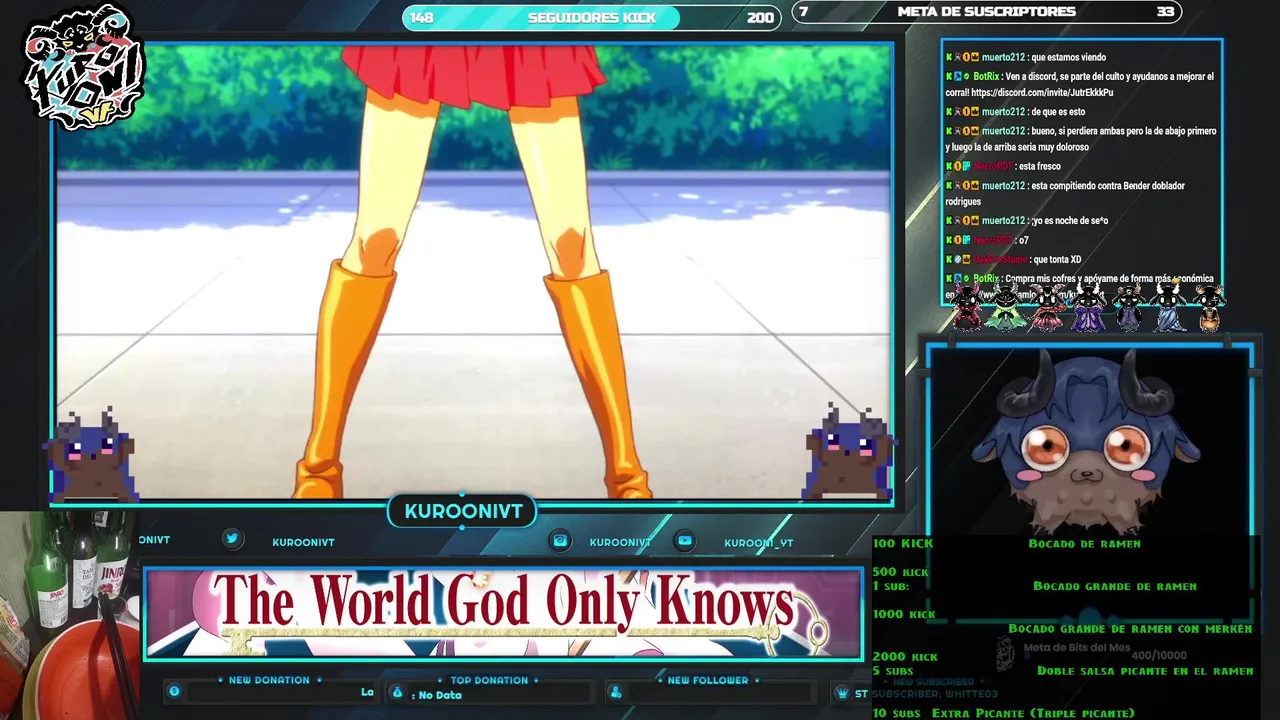Click the 'o7' chat message
Screen dimensions: 1280x720
pyautogui.click(x=987, y=240)
